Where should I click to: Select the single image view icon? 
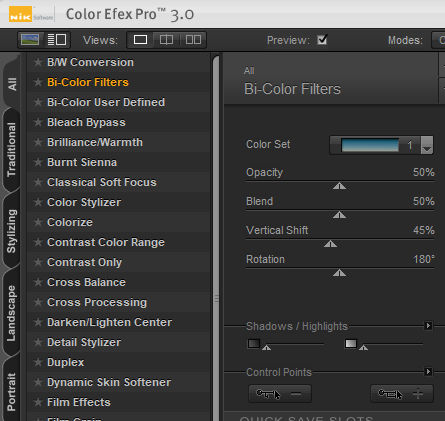[140, 40]
